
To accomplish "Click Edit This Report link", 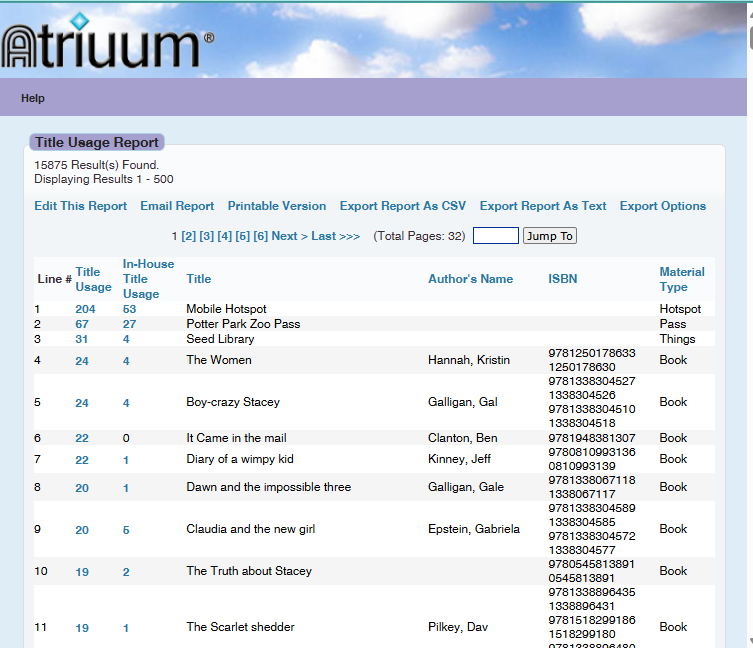I will click(x=80, y=206).
